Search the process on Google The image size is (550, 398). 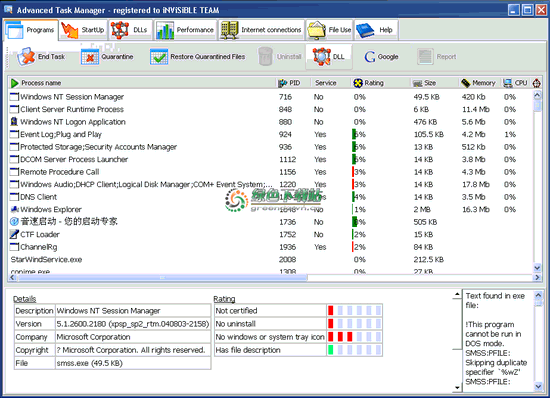381,56
